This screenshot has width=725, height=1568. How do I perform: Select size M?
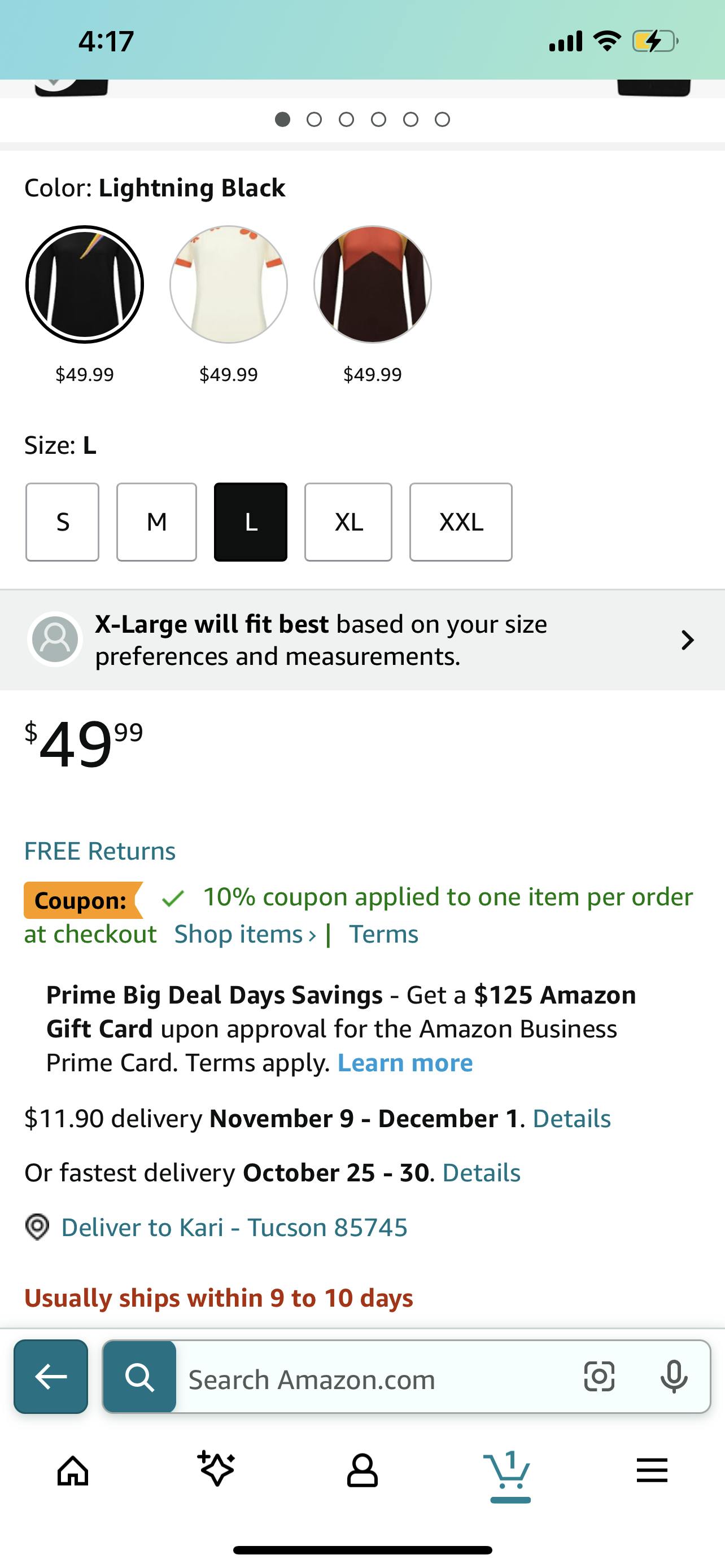click(x=156, y=522)
